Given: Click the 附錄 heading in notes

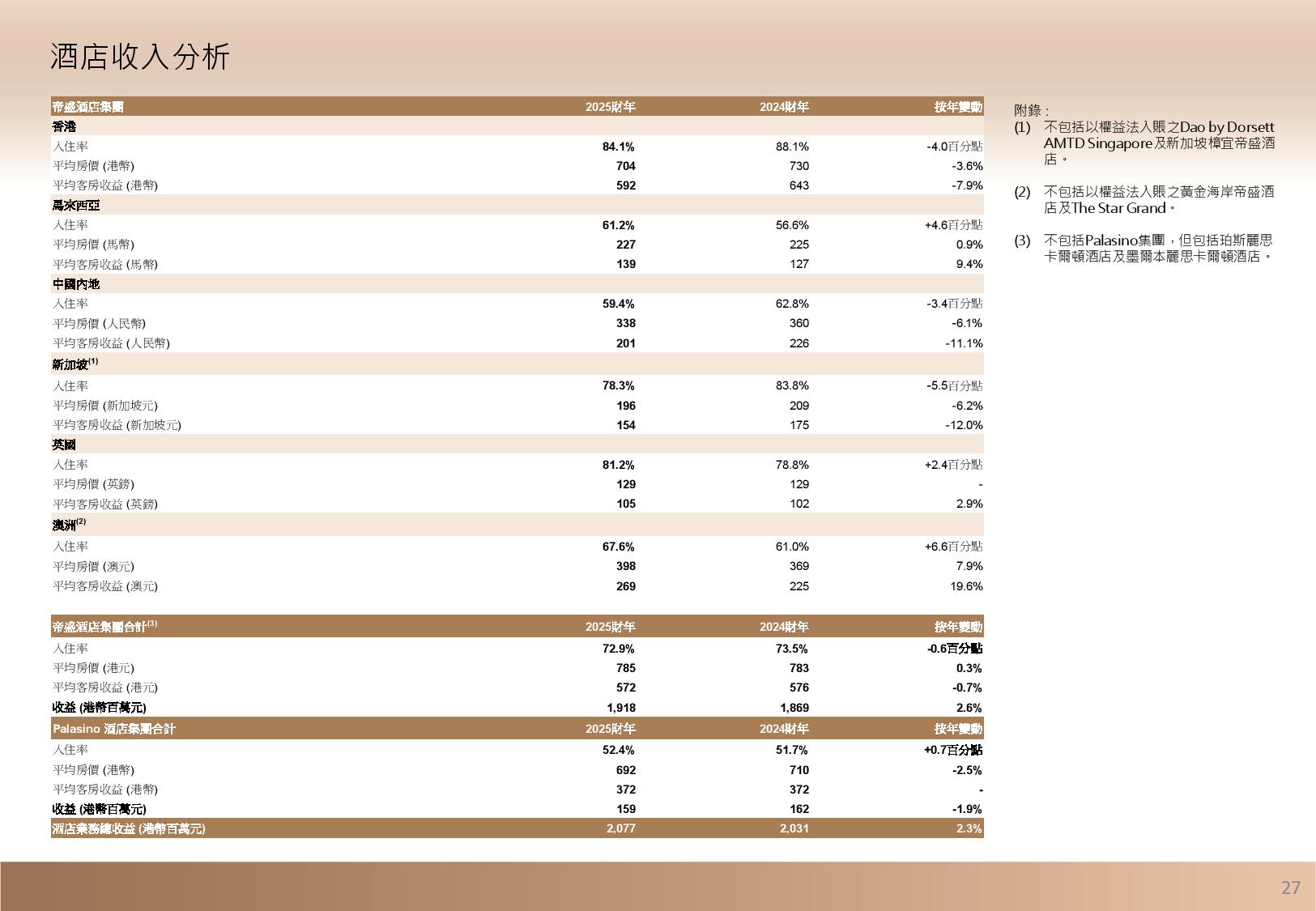Looking at the screenshot, I should pos(1031,111).
